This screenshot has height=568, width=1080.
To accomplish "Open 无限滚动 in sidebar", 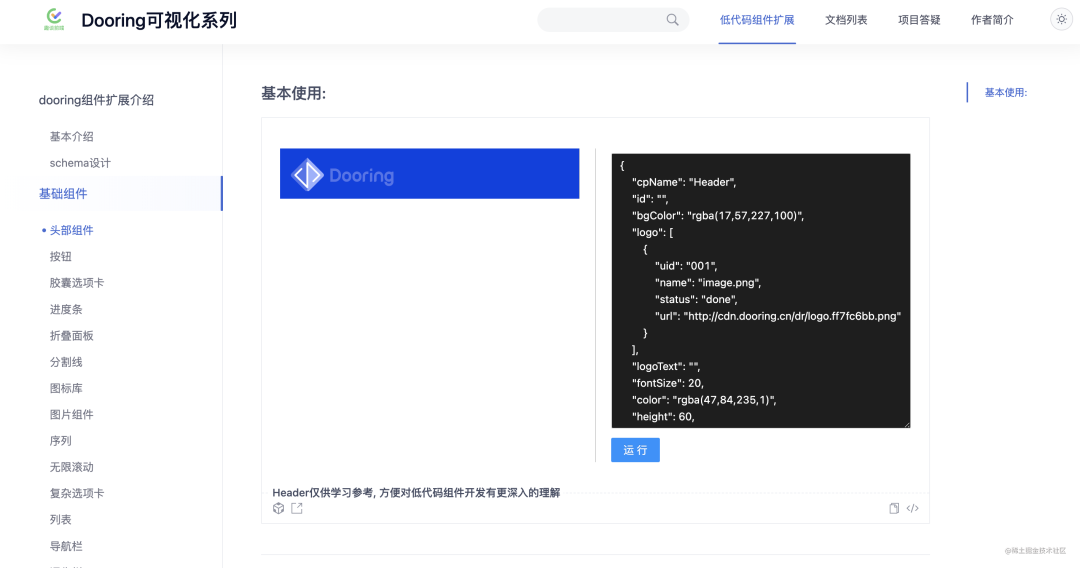I will pyautogui.click(x=72, y=467).
